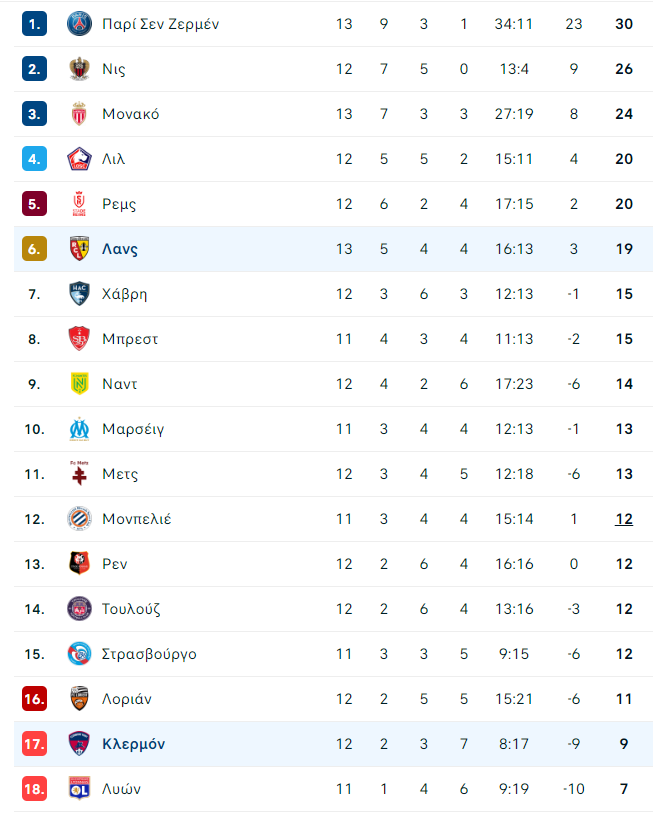The height and width of the screenshot is (820, 653).
Task: Click the Brest club crest
Action: (x=79, y=339)
